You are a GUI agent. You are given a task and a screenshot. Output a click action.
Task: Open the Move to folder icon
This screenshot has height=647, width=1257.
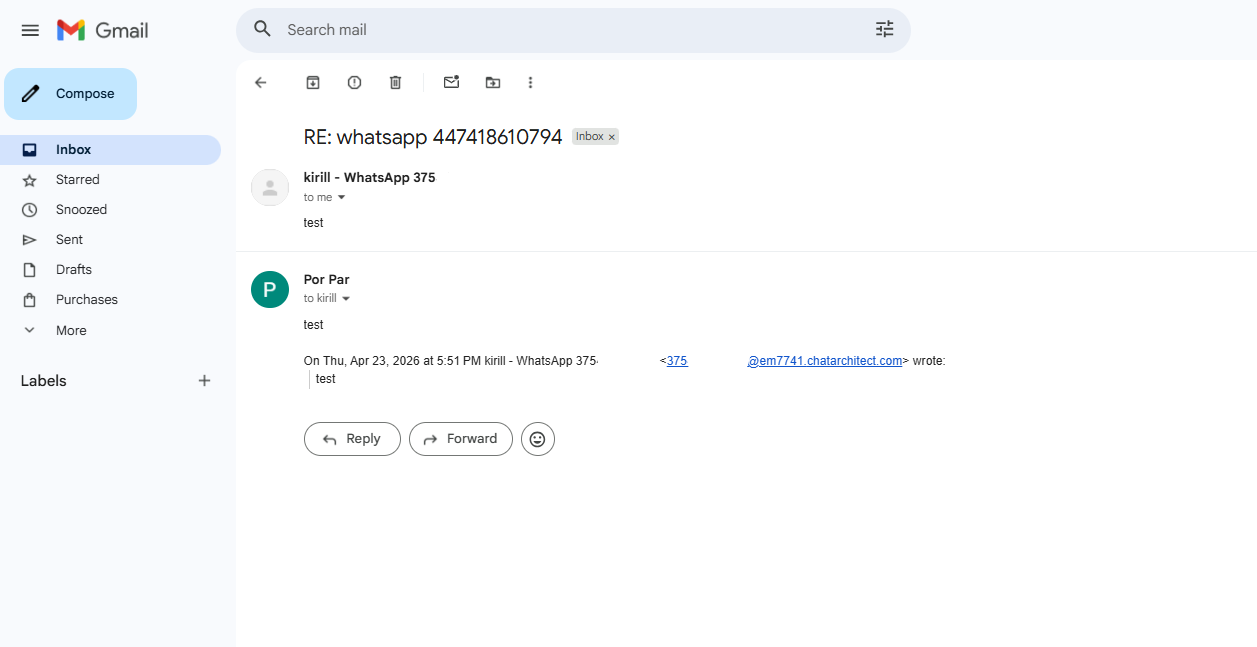(493, 83)
